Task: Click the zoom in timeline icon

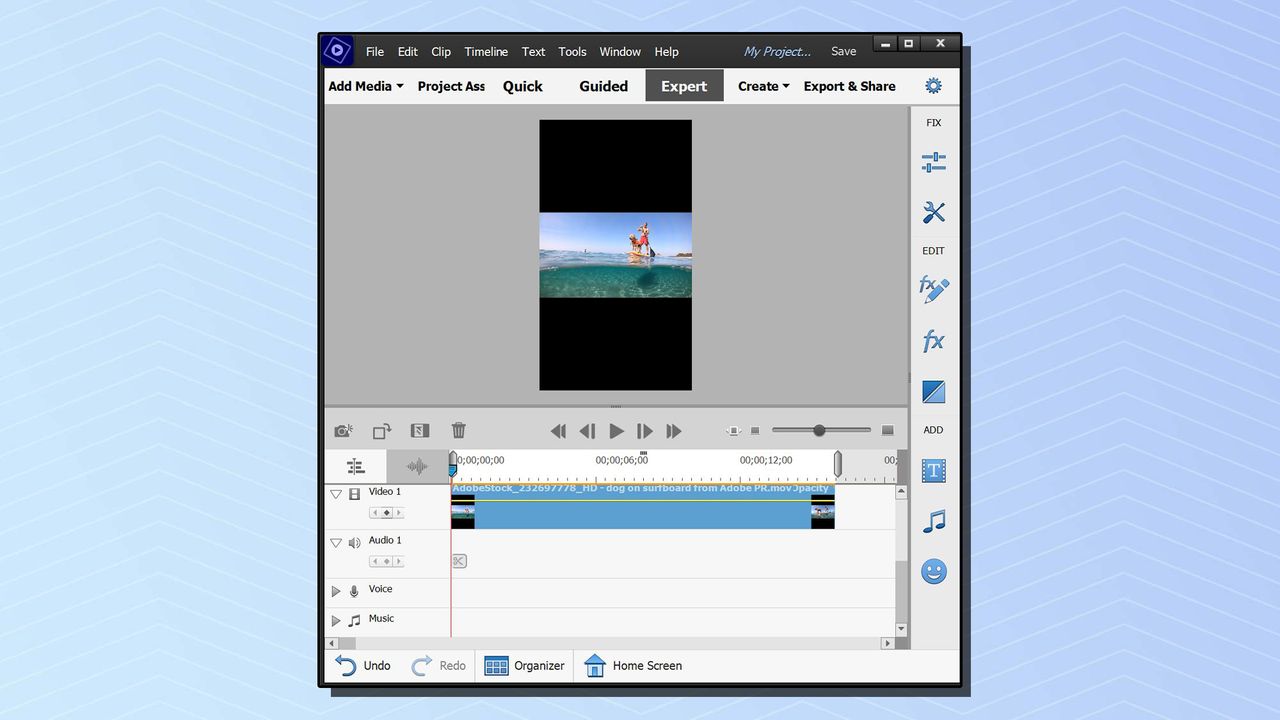Action: (887, 431)
